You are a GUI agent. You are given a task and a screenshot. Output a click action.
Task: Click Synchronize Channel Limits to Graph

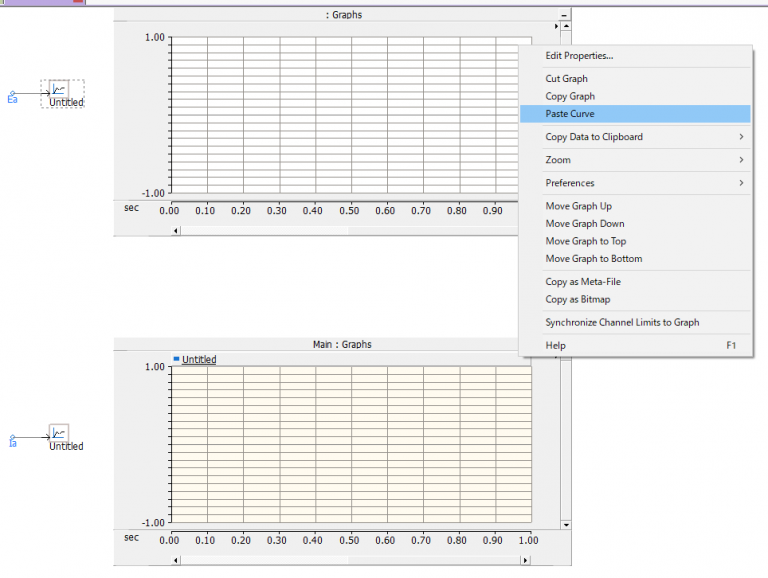(622, 322)
